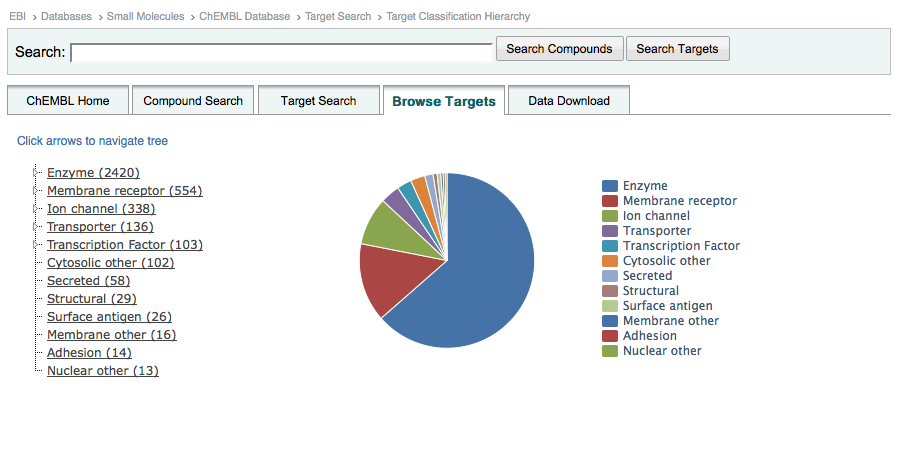897x476 pixels.
Task: Click the 'Secreted' legend label
Action: [x=647, y=276]
